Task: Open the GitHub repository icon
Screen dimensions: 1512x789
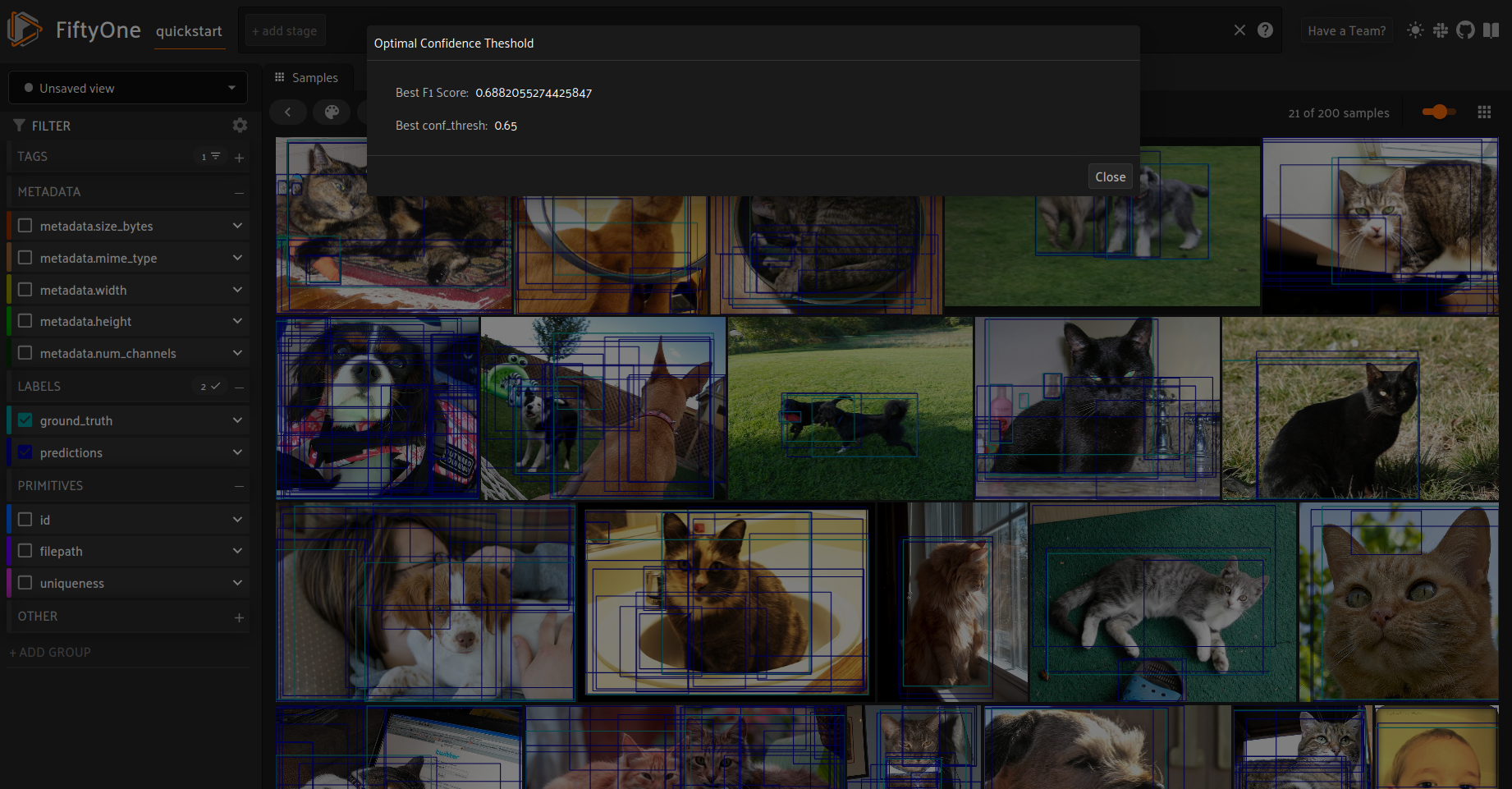Action: pyautogui.click(x=1465, y=30)
